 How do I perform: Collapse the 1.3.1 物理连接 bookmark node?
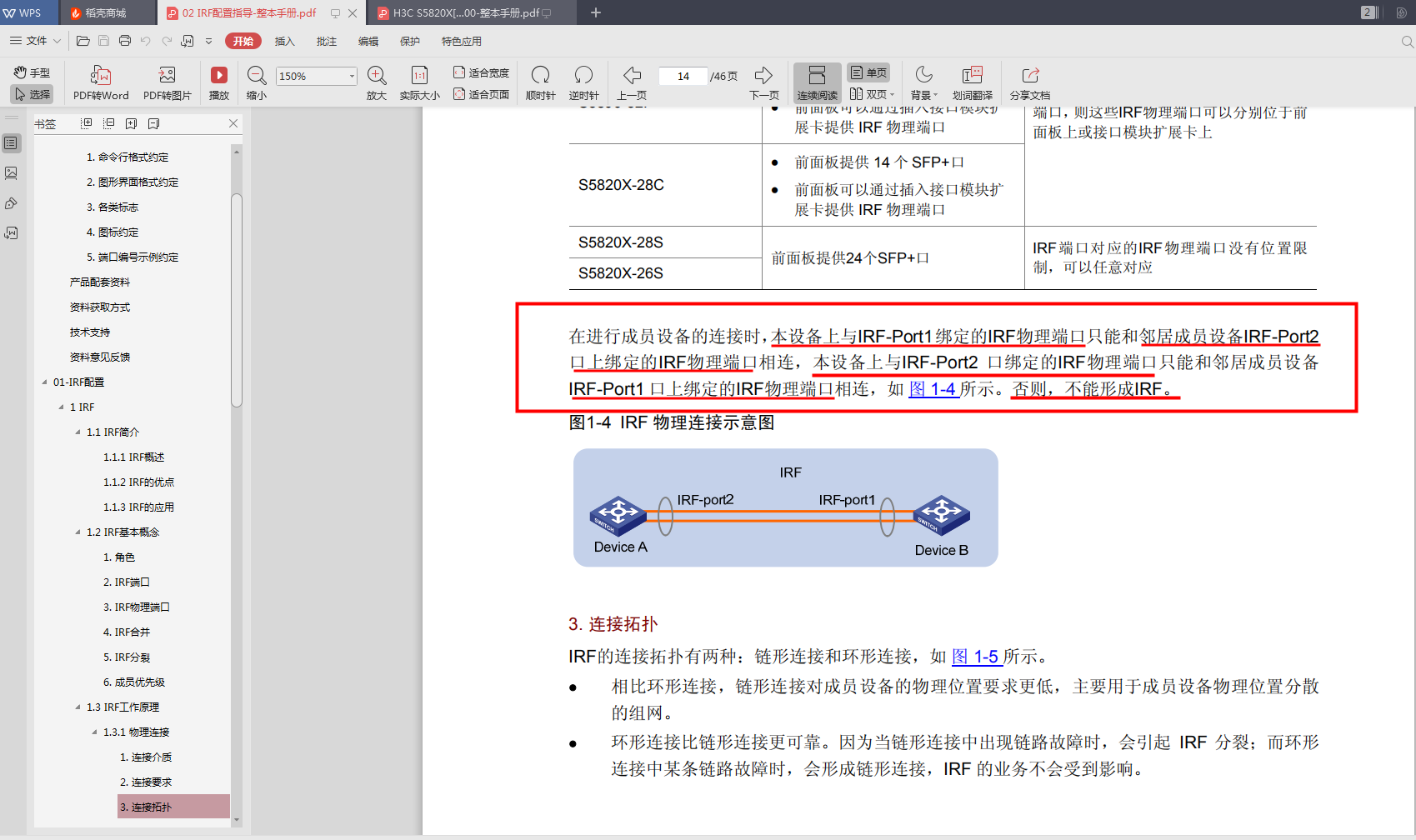click(95, 732)
